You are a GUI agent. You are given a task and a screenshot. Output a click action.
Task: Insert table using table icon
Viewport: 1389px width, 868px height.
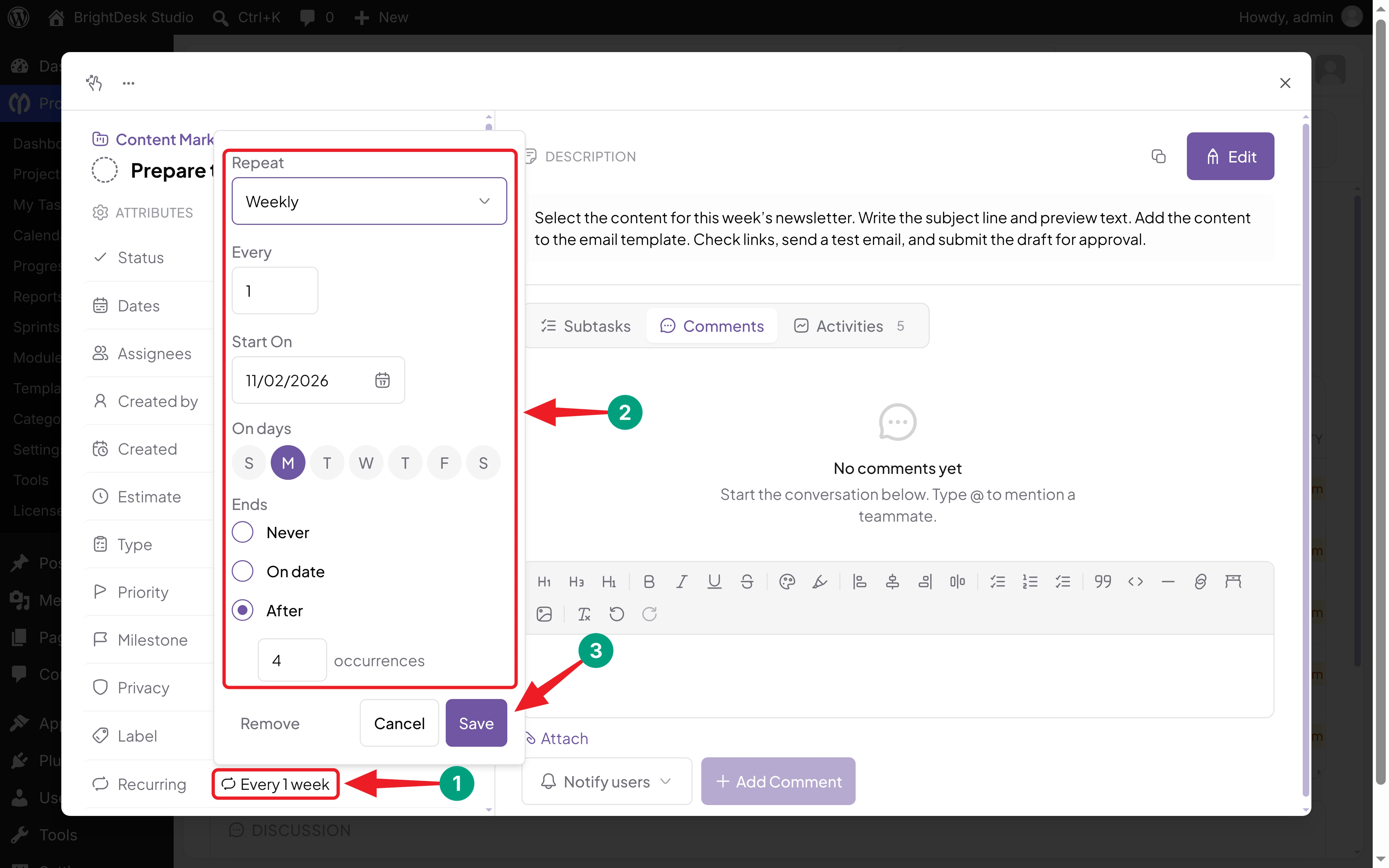pyautogui.click(x=1233, y=582)
